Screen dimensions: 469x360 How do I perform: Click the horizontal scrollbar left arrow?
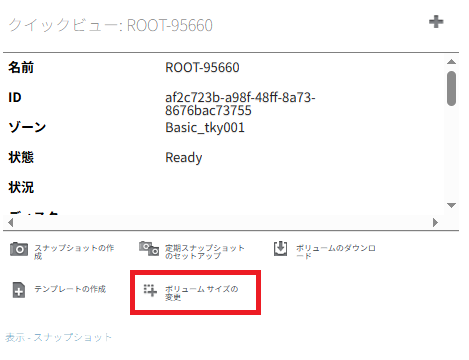click(11, 222)
